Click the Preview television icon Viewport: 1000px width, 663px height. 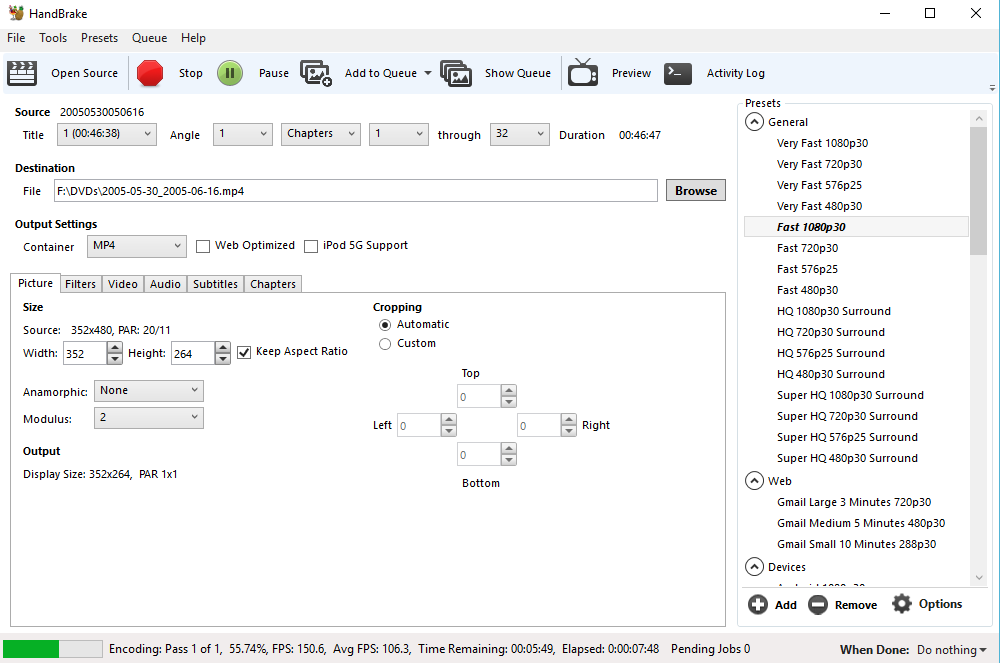click(583, 72)
